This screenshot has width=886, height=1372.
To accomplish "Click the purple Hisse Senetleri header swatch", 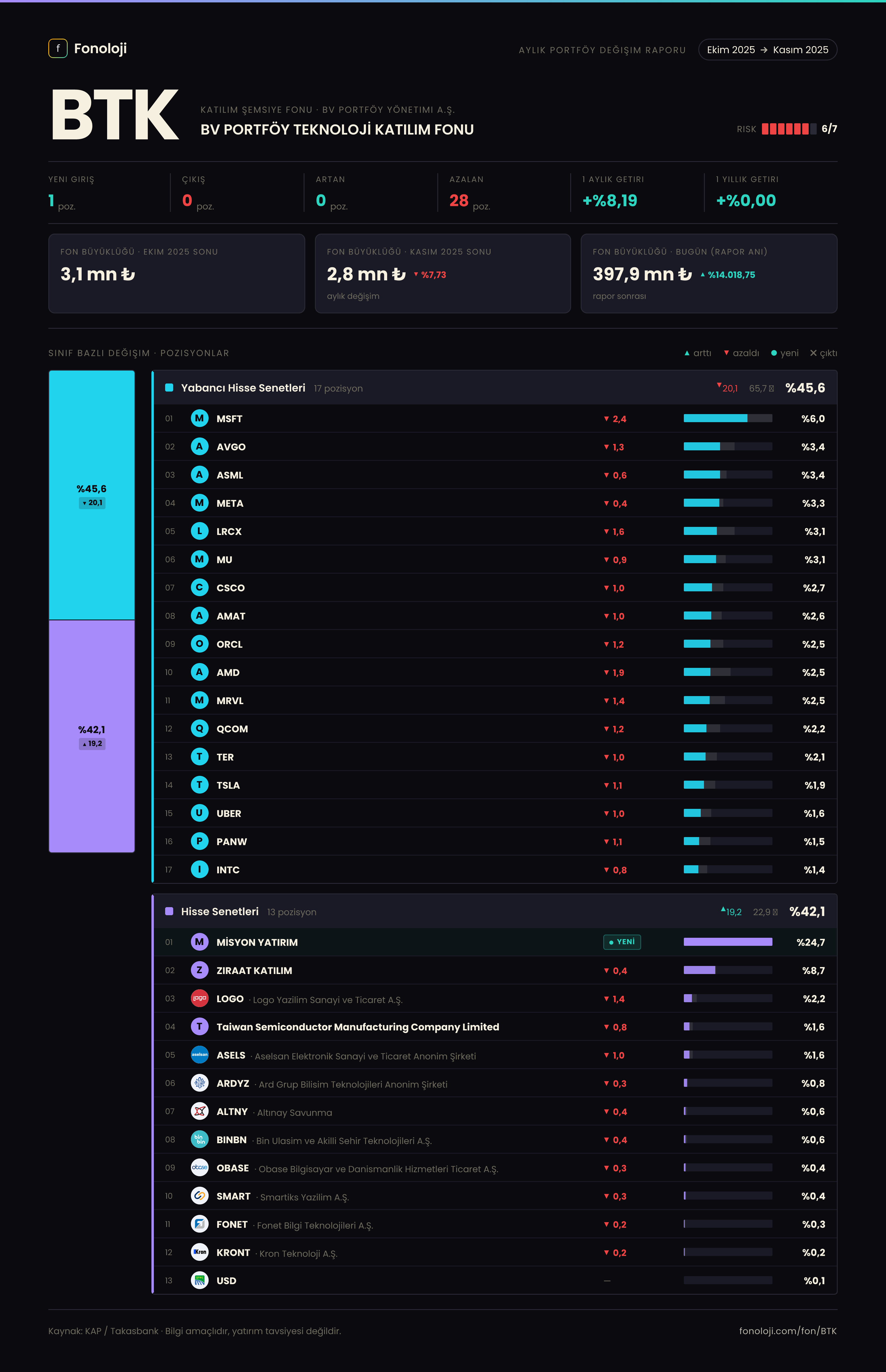I will click(x=169, y=912).
